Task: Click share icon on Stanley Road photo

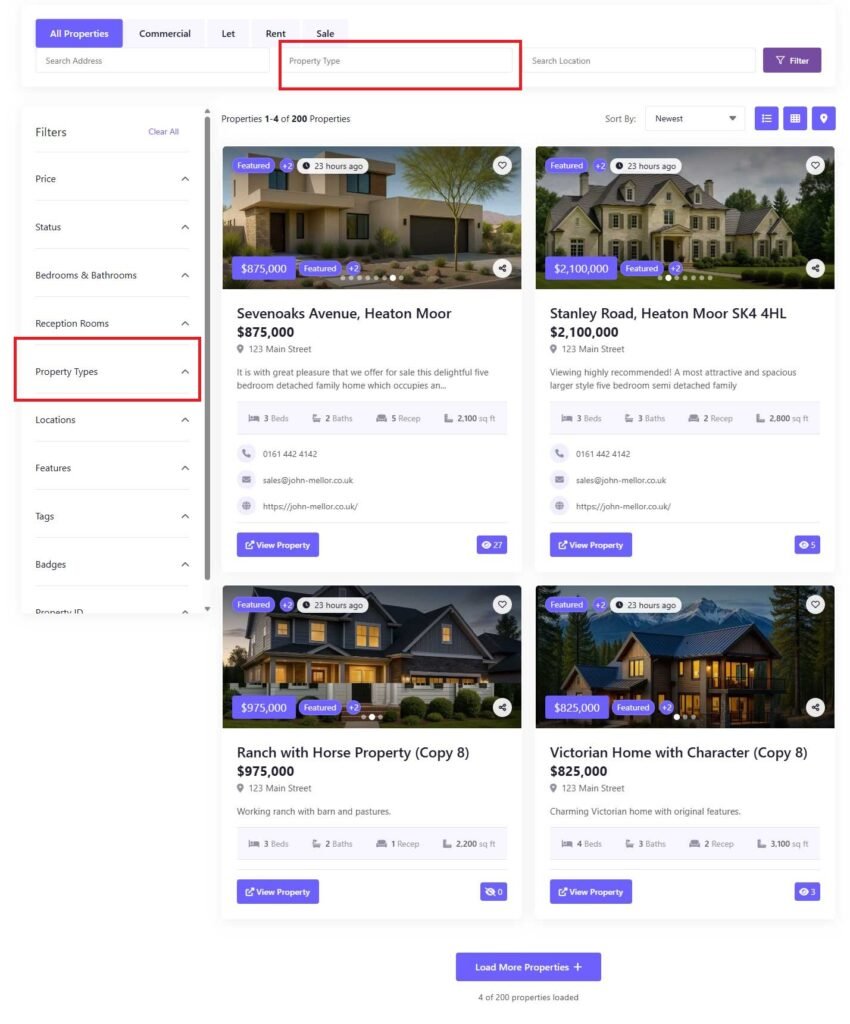Action: [x=816, y=268]
